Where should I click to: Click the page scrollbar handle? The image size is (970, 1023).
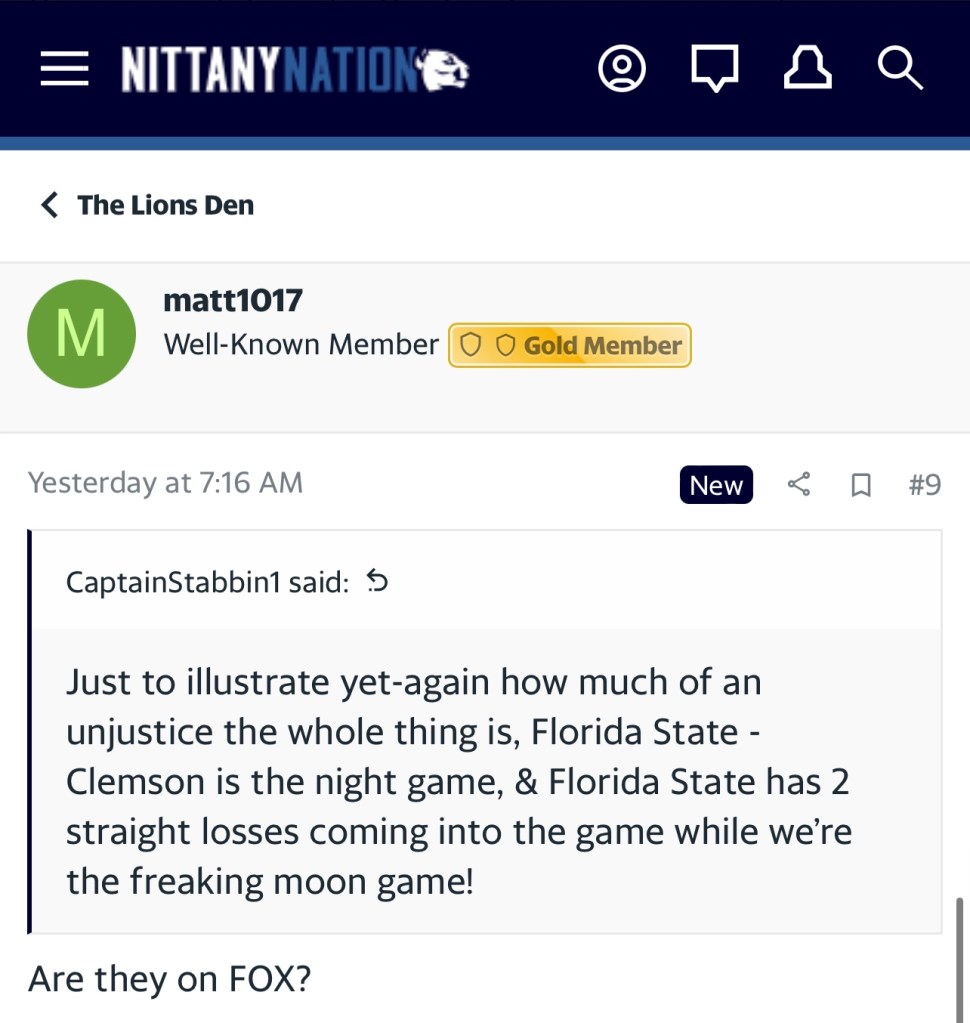pos(961,960)
